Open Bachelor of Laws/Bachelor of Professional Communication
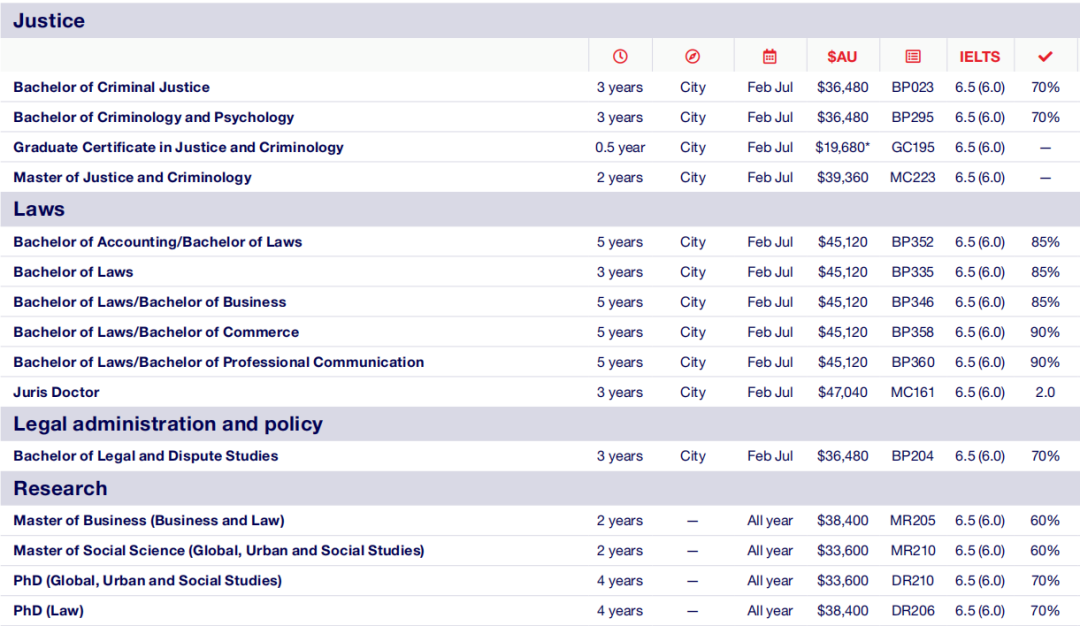 218,362
